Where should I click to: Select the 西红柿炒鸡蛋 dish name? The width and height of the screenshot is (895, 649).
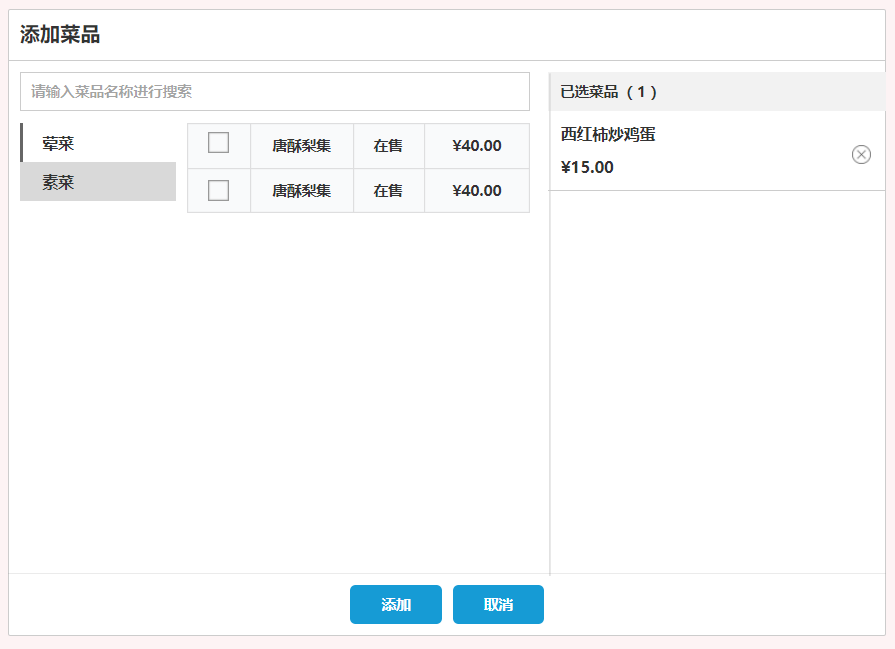click(608, 134)
